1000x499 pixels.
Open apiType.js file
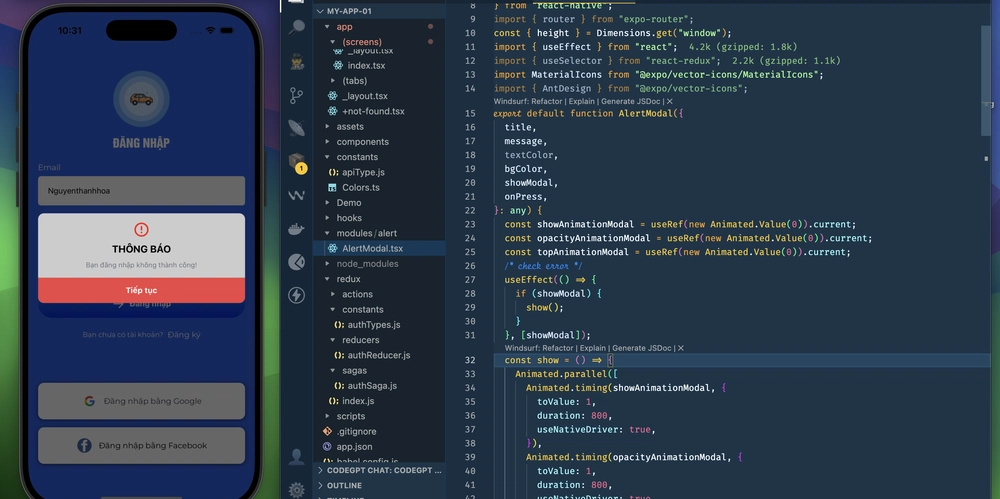point(363,172)
